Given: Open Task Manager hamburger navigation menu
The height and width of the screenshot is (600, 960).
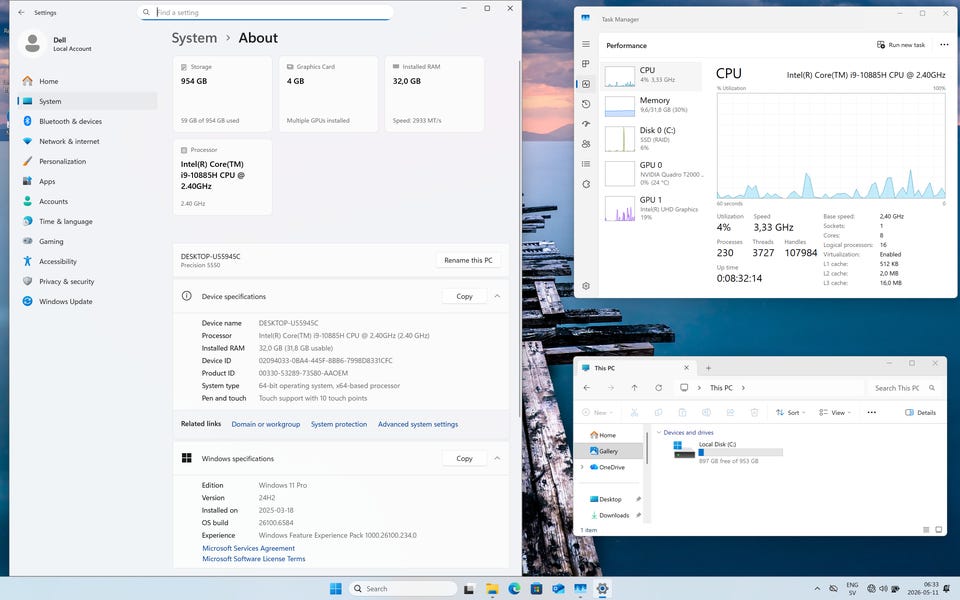Looking at the screenshot, I should click(x=586, y=44).
